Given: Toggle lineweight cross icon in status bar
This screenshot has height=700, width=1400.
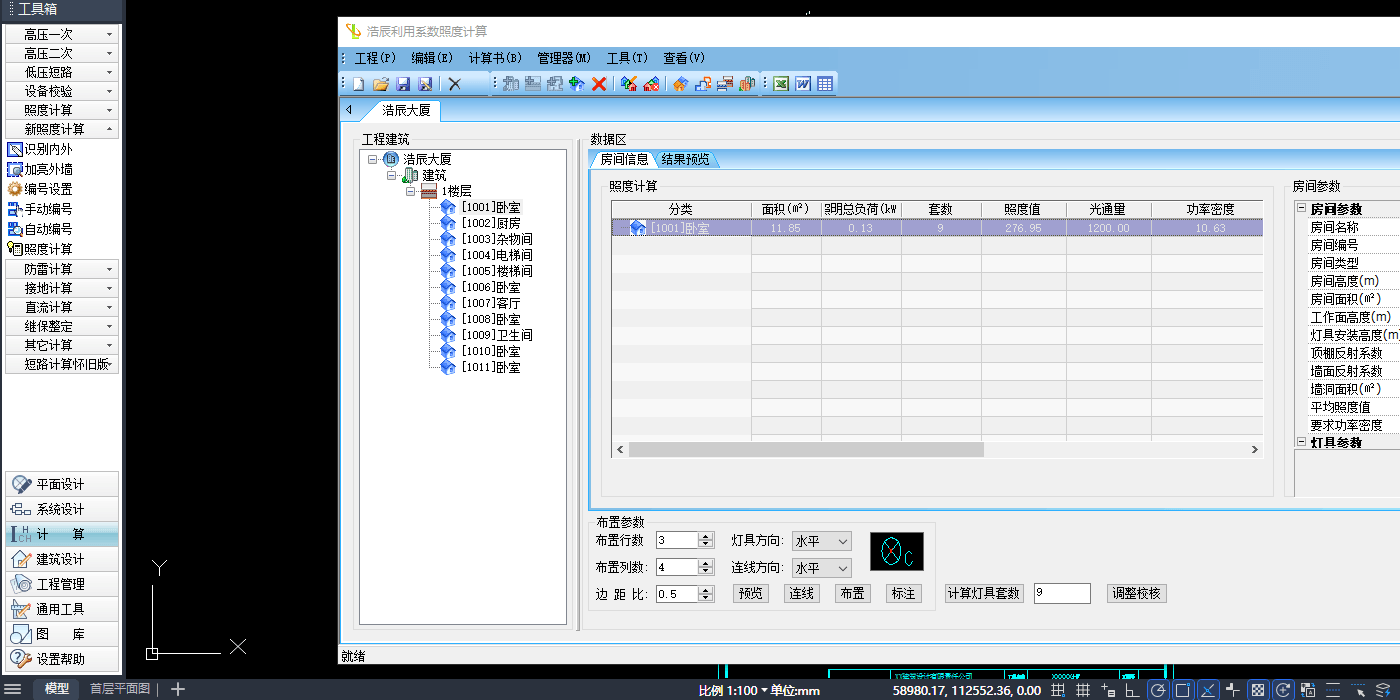Looking at the screenshot, I should (x=1233, y=690).
